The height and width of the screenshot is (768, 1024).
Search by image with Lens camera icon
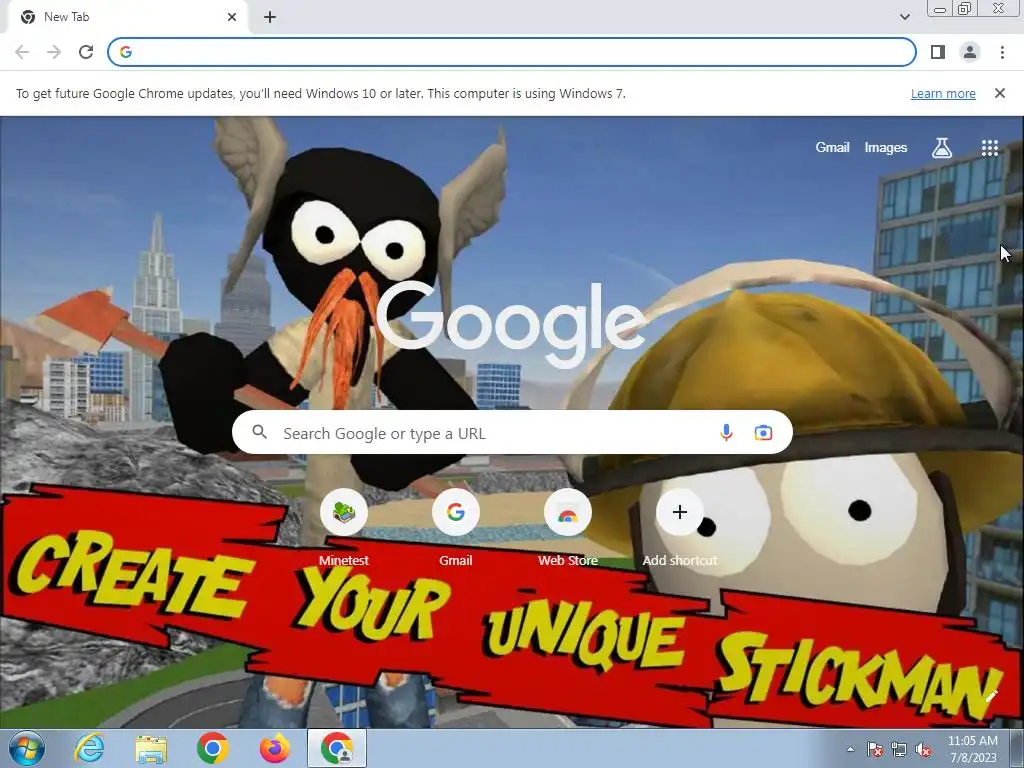(x=763, y=432)
